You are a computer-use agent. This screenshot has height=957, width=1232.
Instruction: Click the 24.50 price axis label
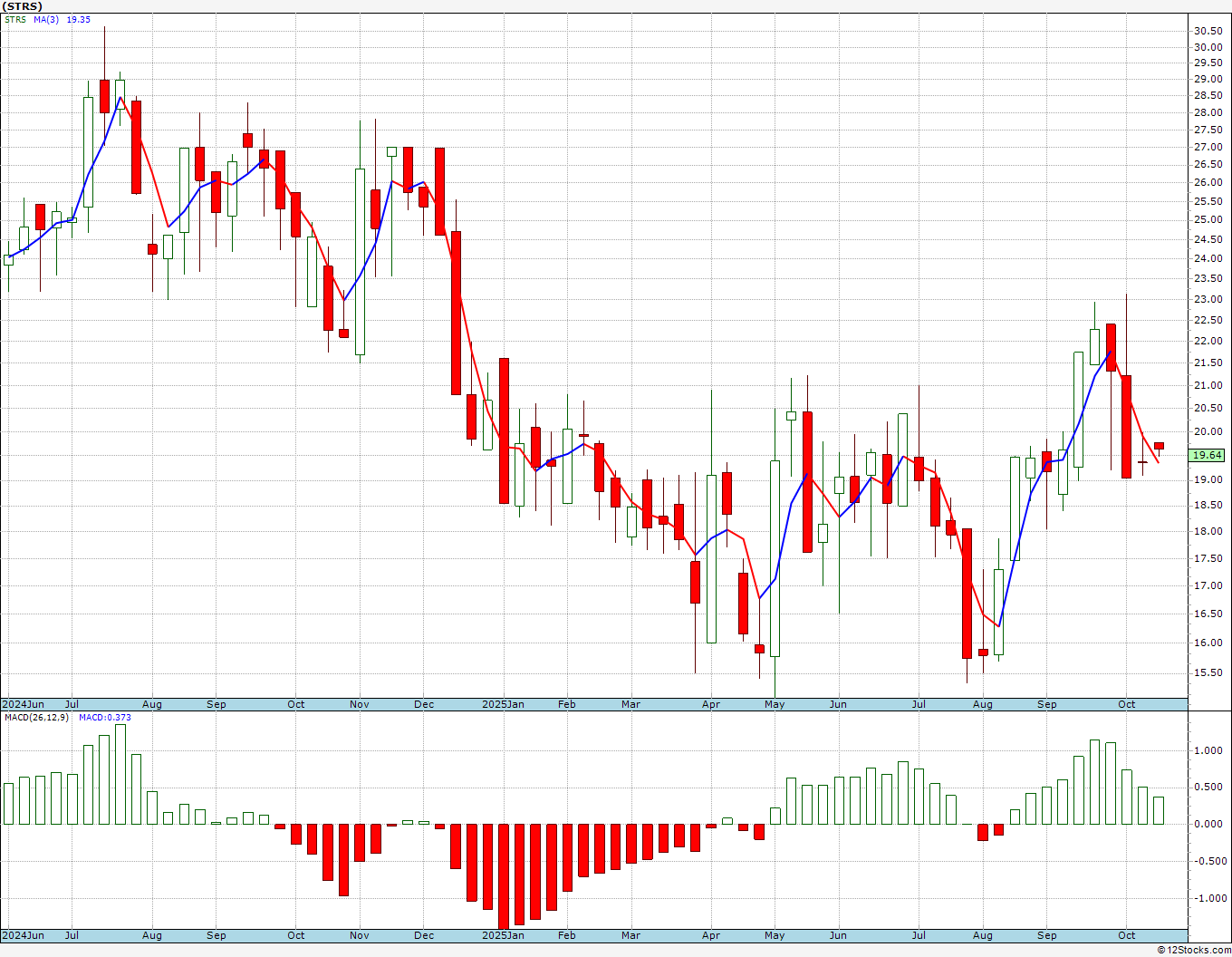[1208, 239]
